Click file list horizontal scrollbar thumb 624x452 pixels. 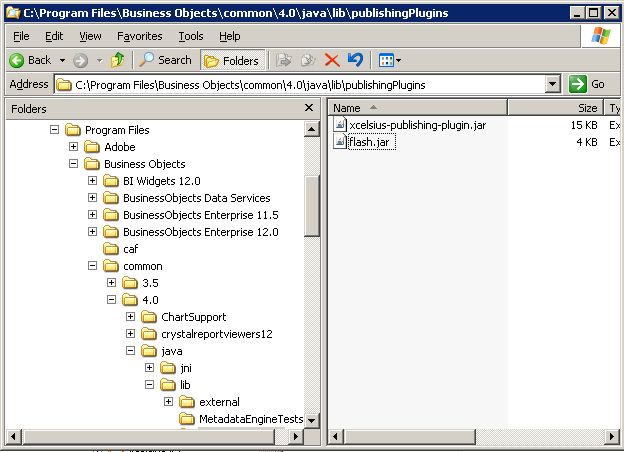coord(409,436)
